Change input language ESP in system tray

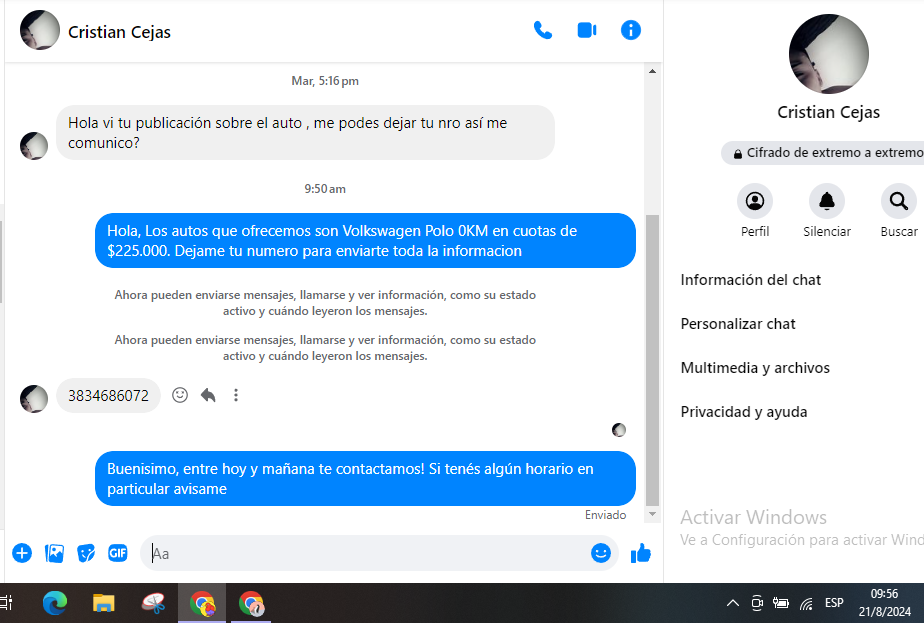click(834, 603)
